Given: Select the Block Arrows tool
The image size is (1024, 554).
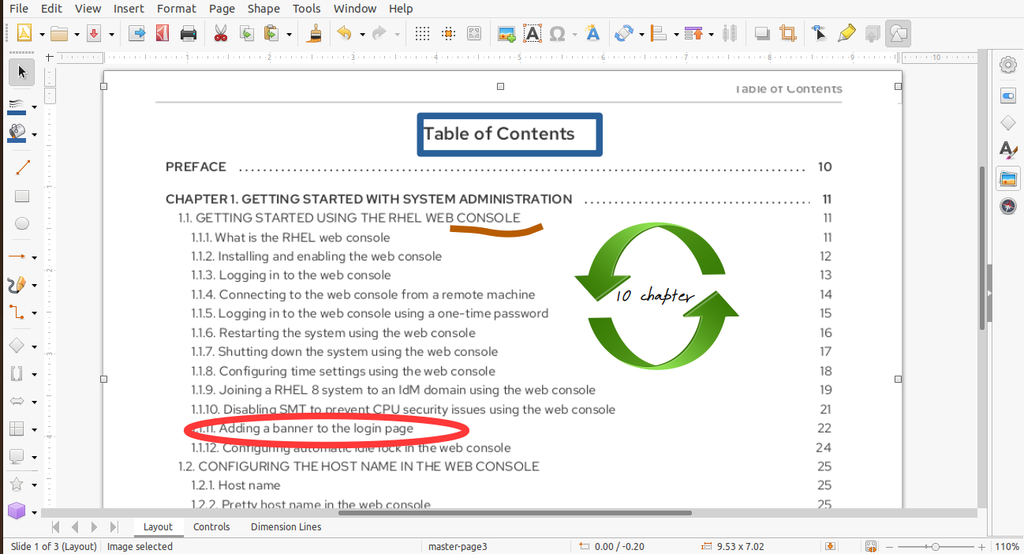Looking at the screenshot, I should coord(17,401).
